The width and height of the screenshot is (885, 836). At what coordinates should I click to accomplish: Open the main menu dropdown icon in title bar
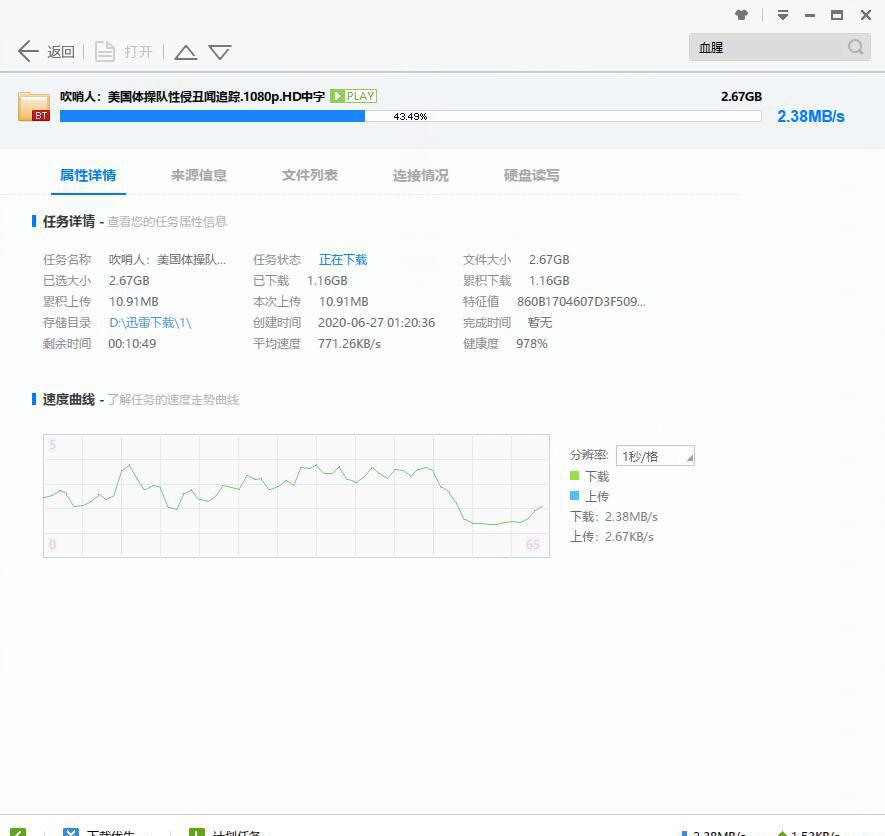783,15
